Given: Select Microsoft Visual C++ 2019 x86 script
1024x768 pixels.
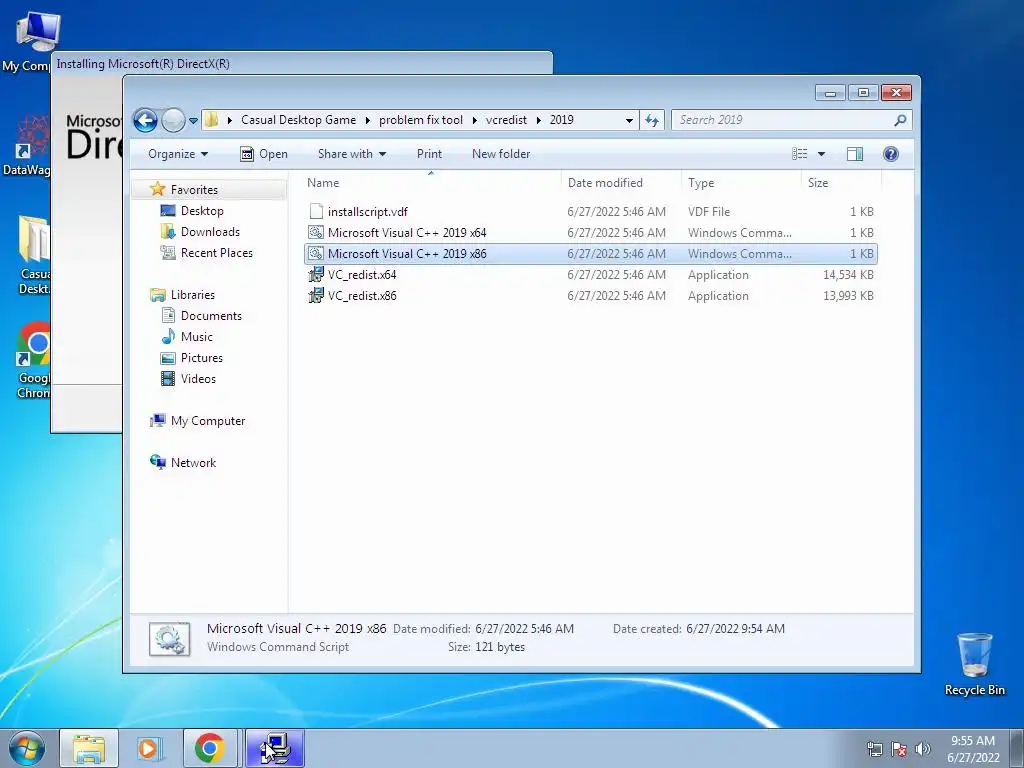Looking at the screenshot, I should point(590,253).
